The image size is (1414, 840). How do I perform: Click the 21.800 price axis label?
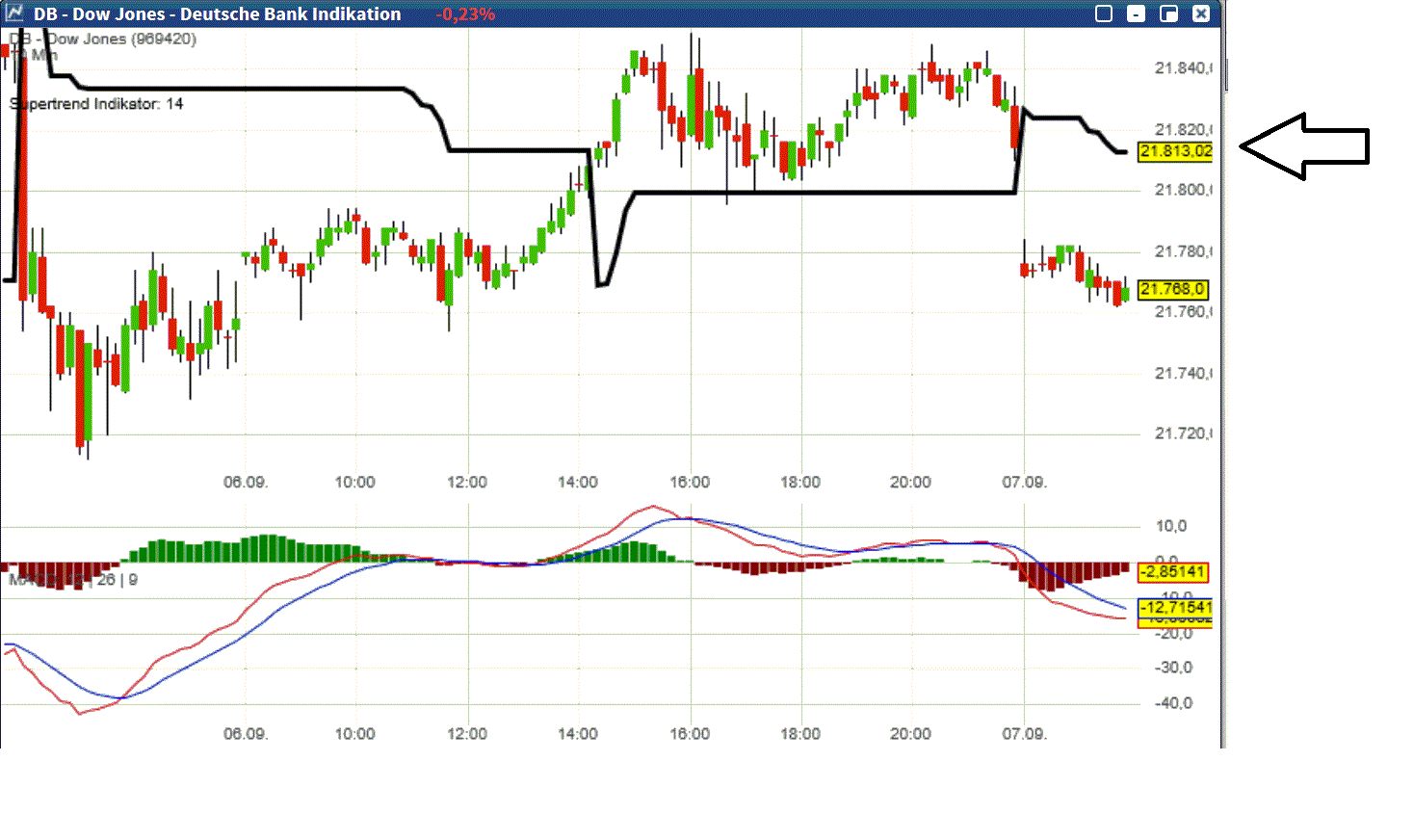[x=1182, y=191]
